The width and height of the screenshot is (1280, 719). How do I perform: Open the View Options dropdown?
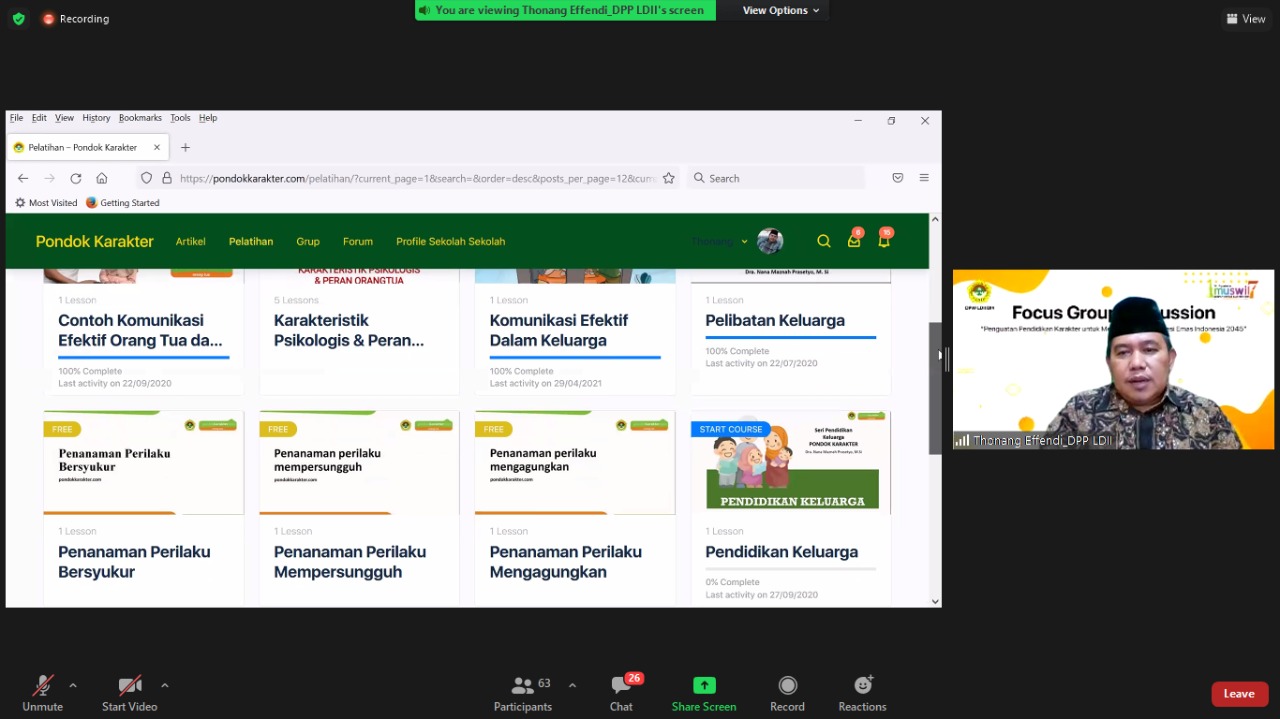click(781, 10)
